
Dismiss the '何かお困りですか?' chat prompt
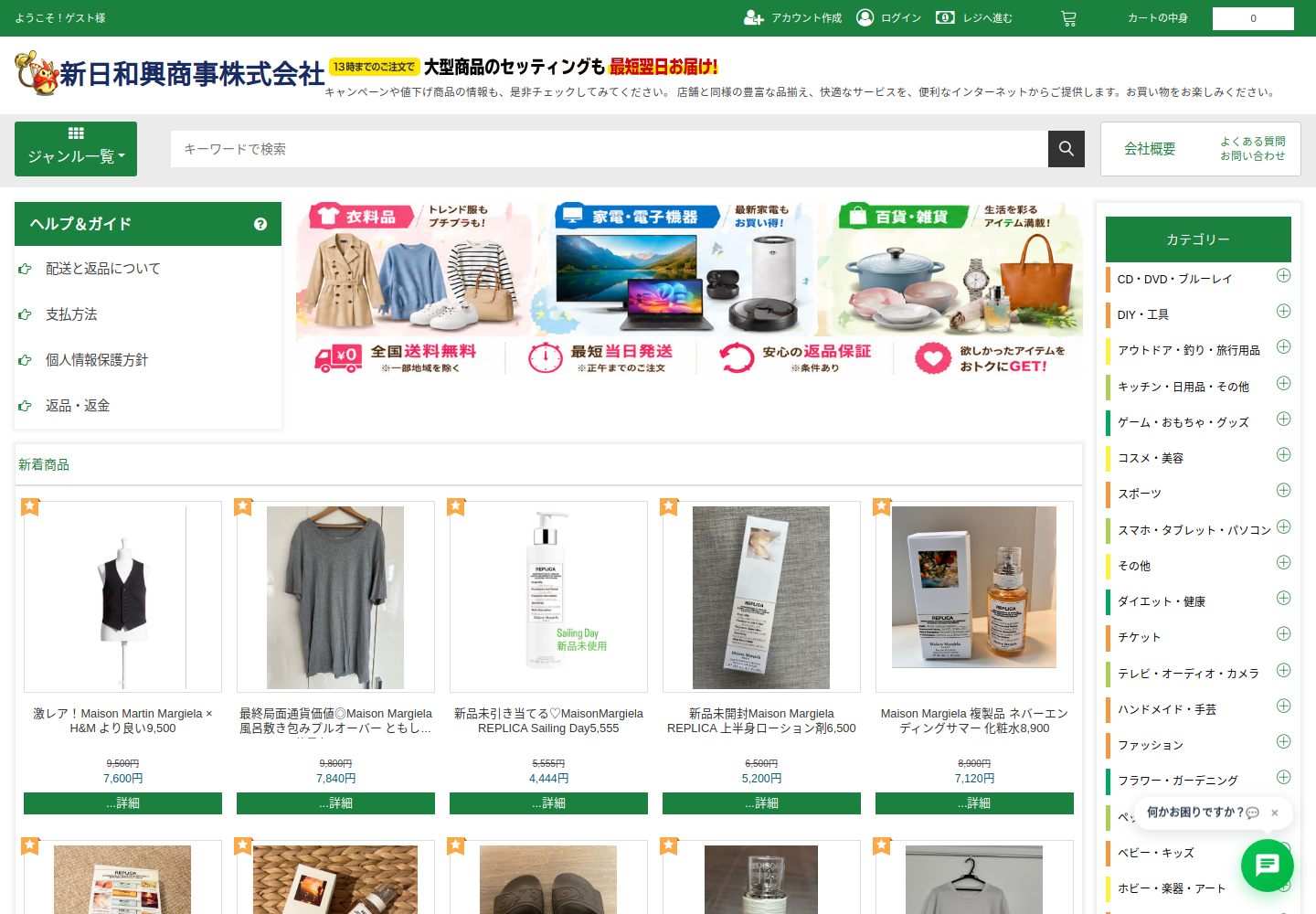pyautogui.click(x=1274, y=813)
